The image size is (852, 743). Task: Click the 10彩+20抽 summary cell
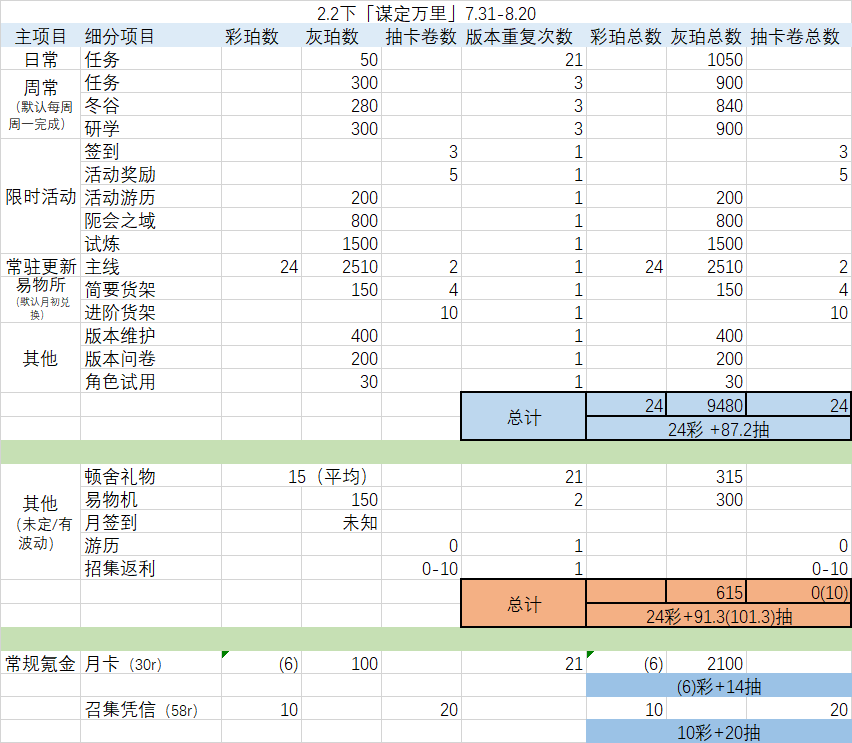[x=718, y=732]
